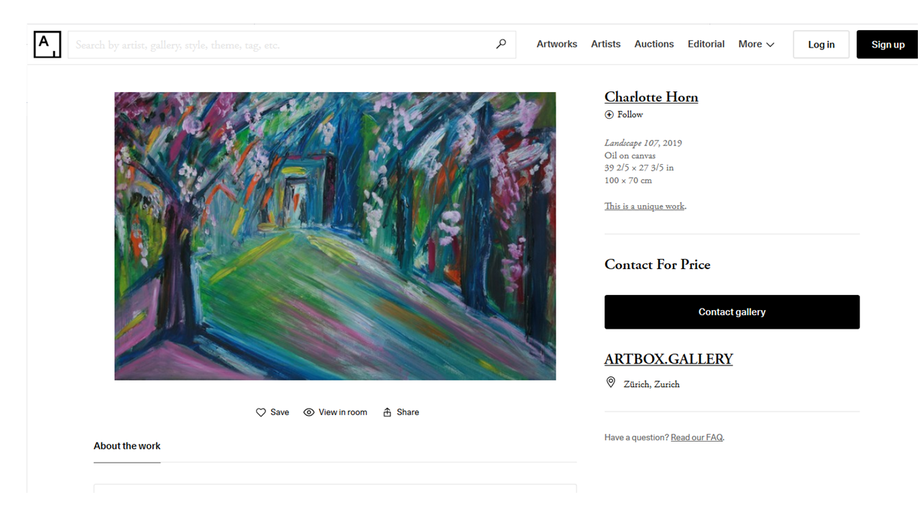Open the Artworks menu item
Screen dimensions: 920x518
click(556, 44)
